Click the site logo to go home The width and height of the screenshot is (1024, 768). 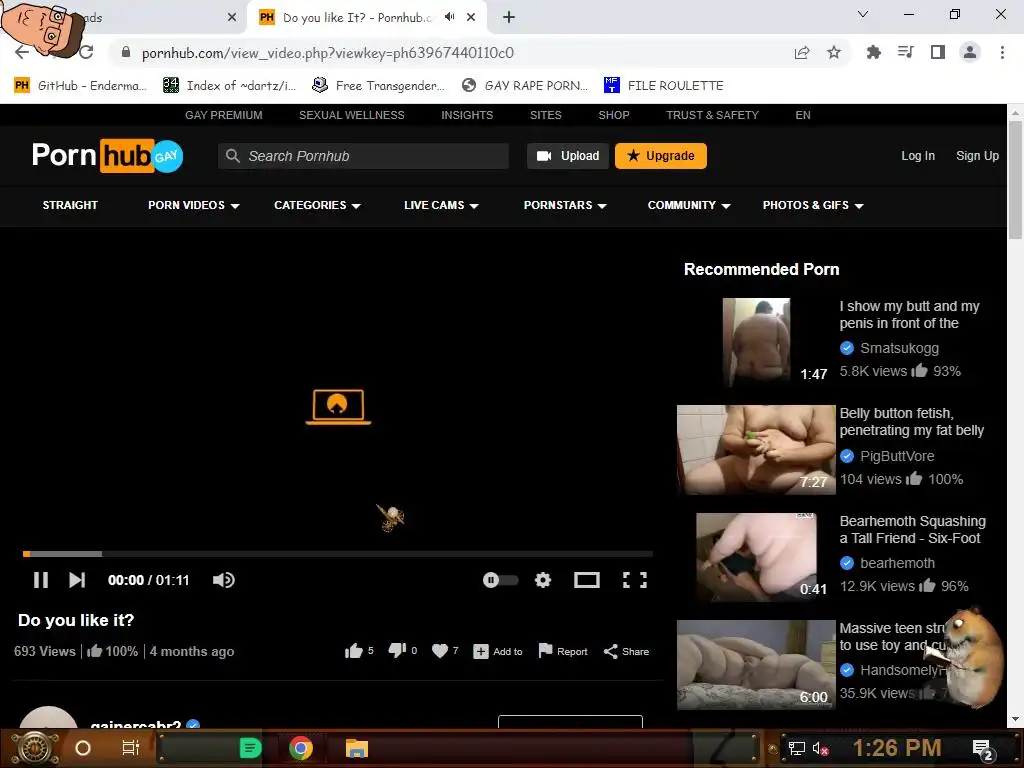(108, 155)
